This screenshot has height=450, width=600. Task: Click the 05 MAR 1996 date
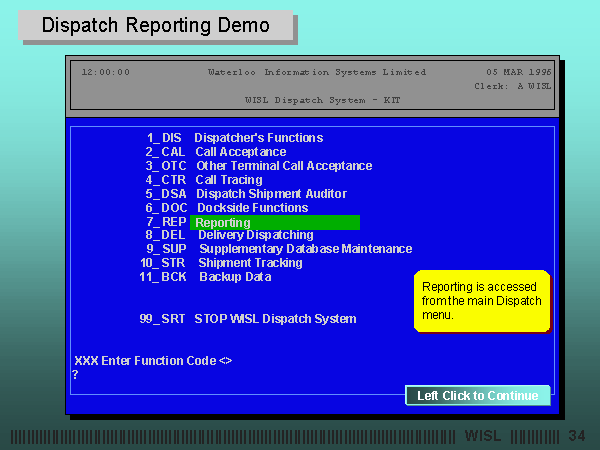coord(518,72)
